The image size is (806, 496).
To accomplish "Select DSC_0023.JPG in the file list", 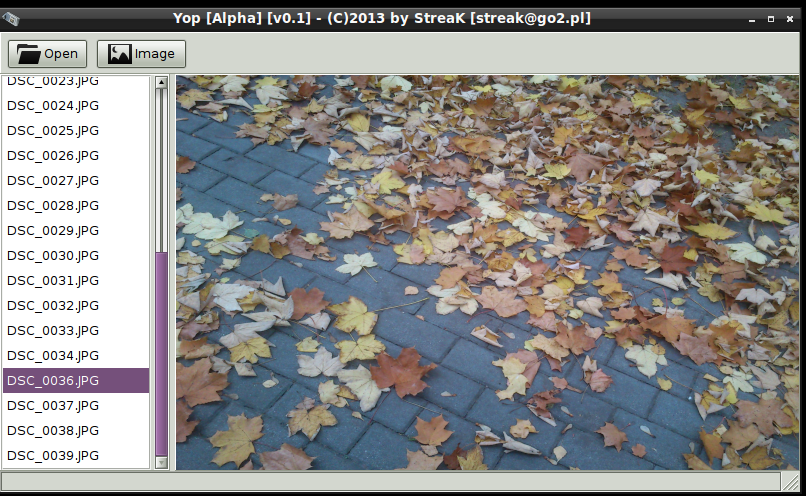I will pyautogui.click(x=76, y=81).
